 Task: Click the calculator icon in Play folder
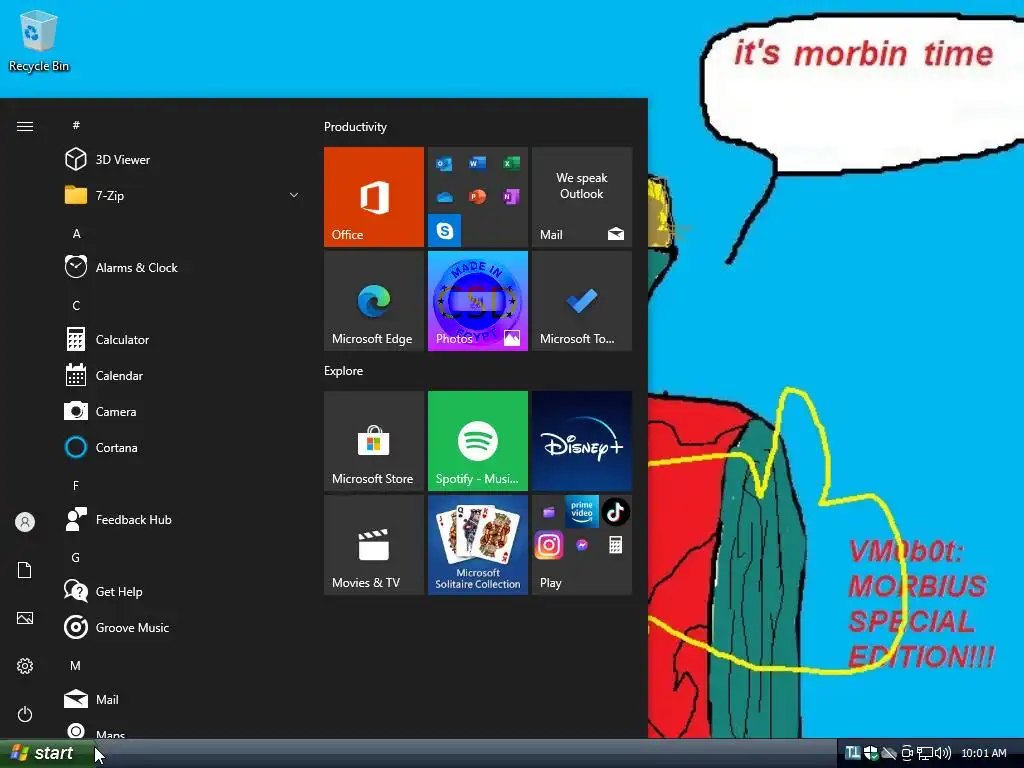point(615,545)
